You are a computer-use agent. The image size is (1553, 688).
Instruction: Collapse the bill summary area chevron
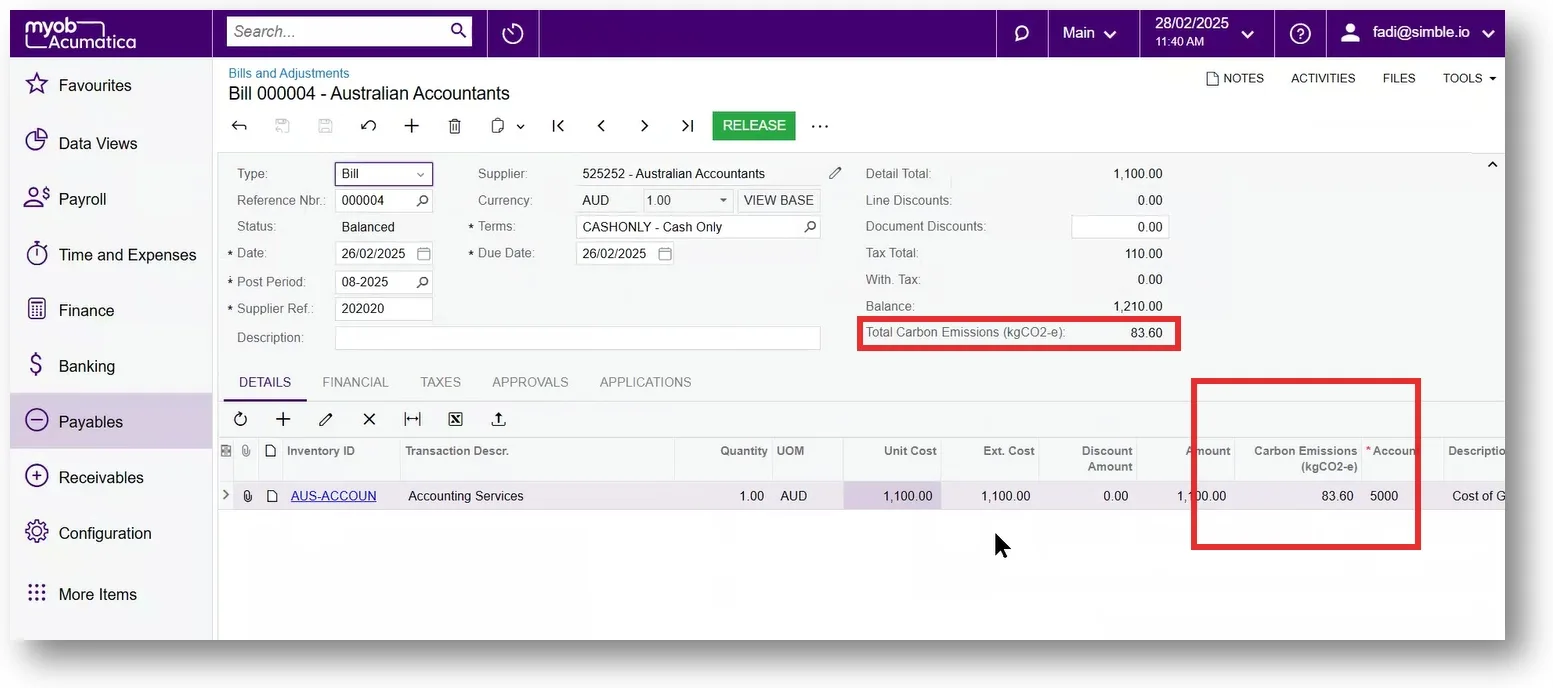pyautogui.click(x=1492, y=164)
